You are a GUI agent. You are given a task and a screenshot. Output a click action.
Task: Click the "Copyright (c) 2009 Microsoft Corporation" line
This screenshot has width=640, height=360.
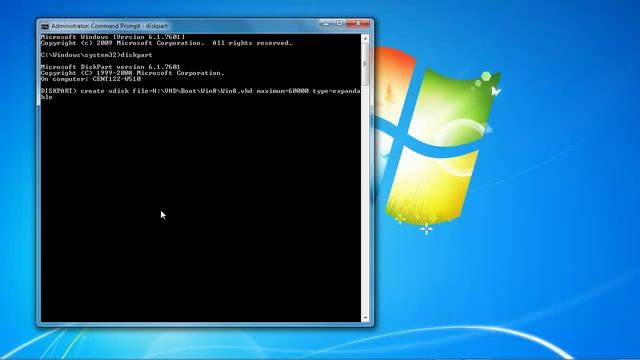tap(167, 43)
